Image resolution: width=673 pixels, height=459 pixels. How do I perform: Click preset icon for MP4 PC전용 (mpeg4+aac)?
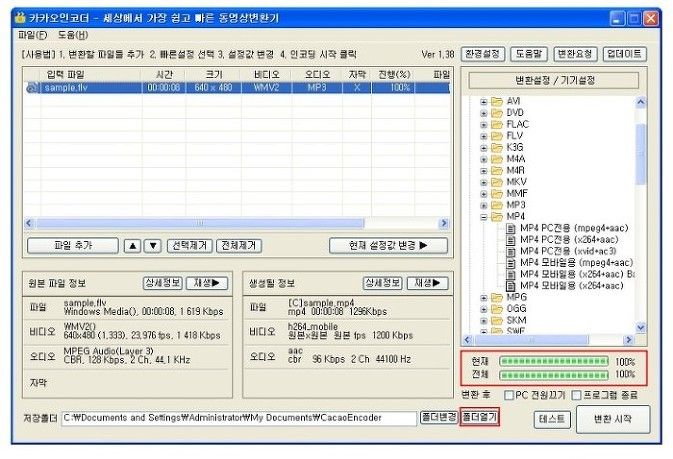[511, 228]
